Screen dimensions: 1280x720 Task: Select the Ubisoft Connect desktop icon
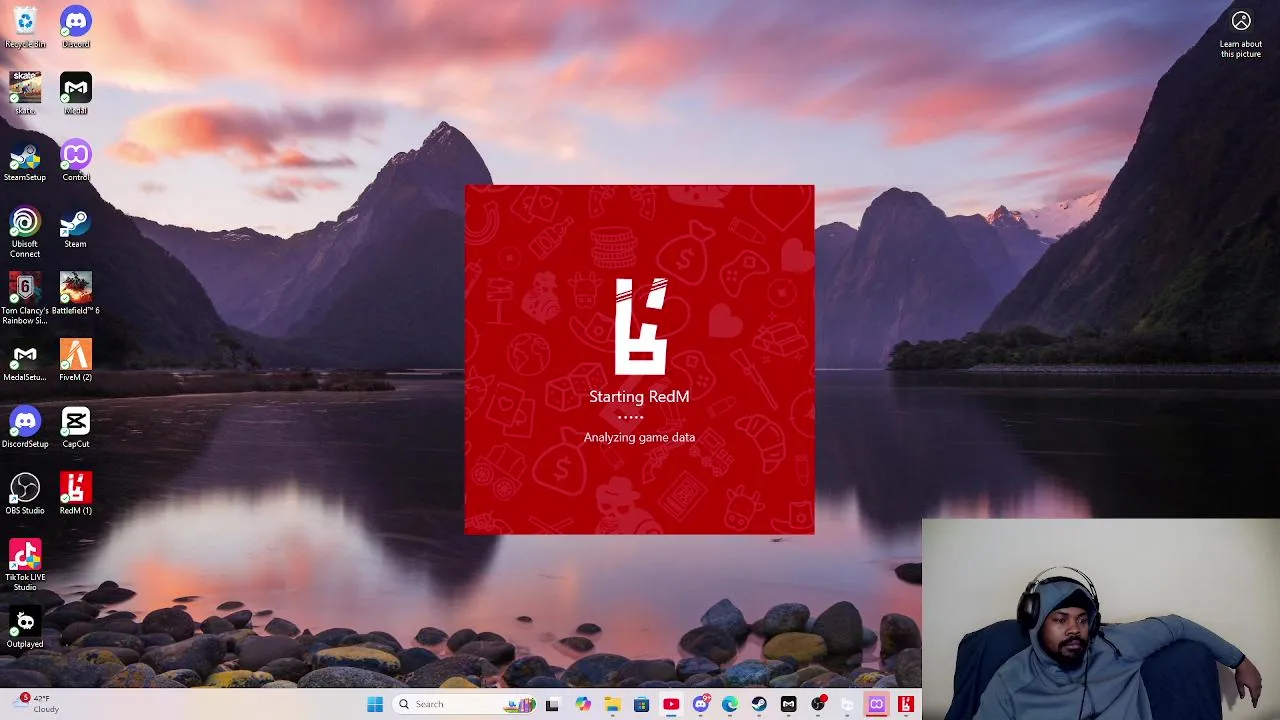[25, 232]
